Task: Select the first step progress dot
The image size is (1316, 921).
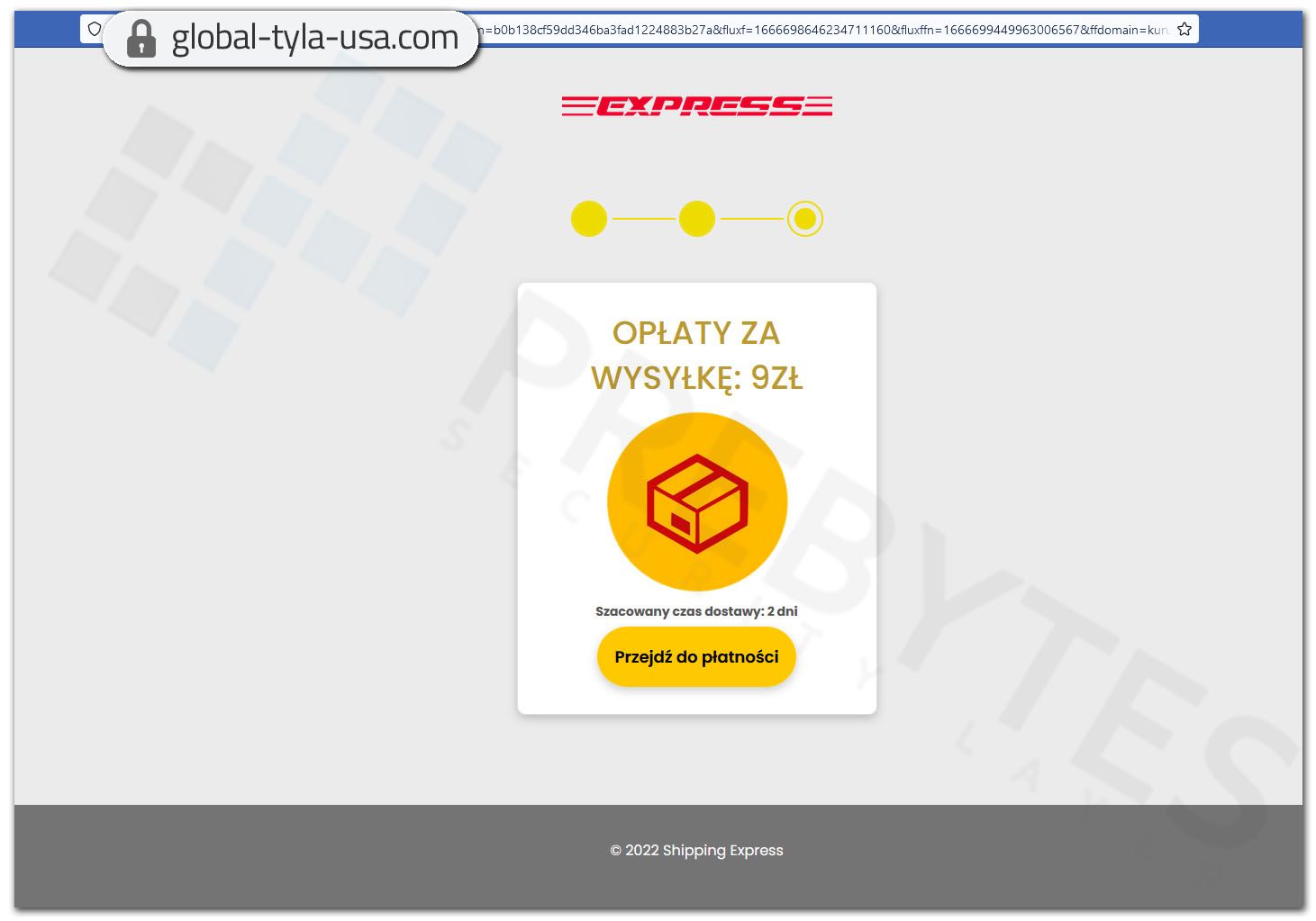Action: pos(589,219)
